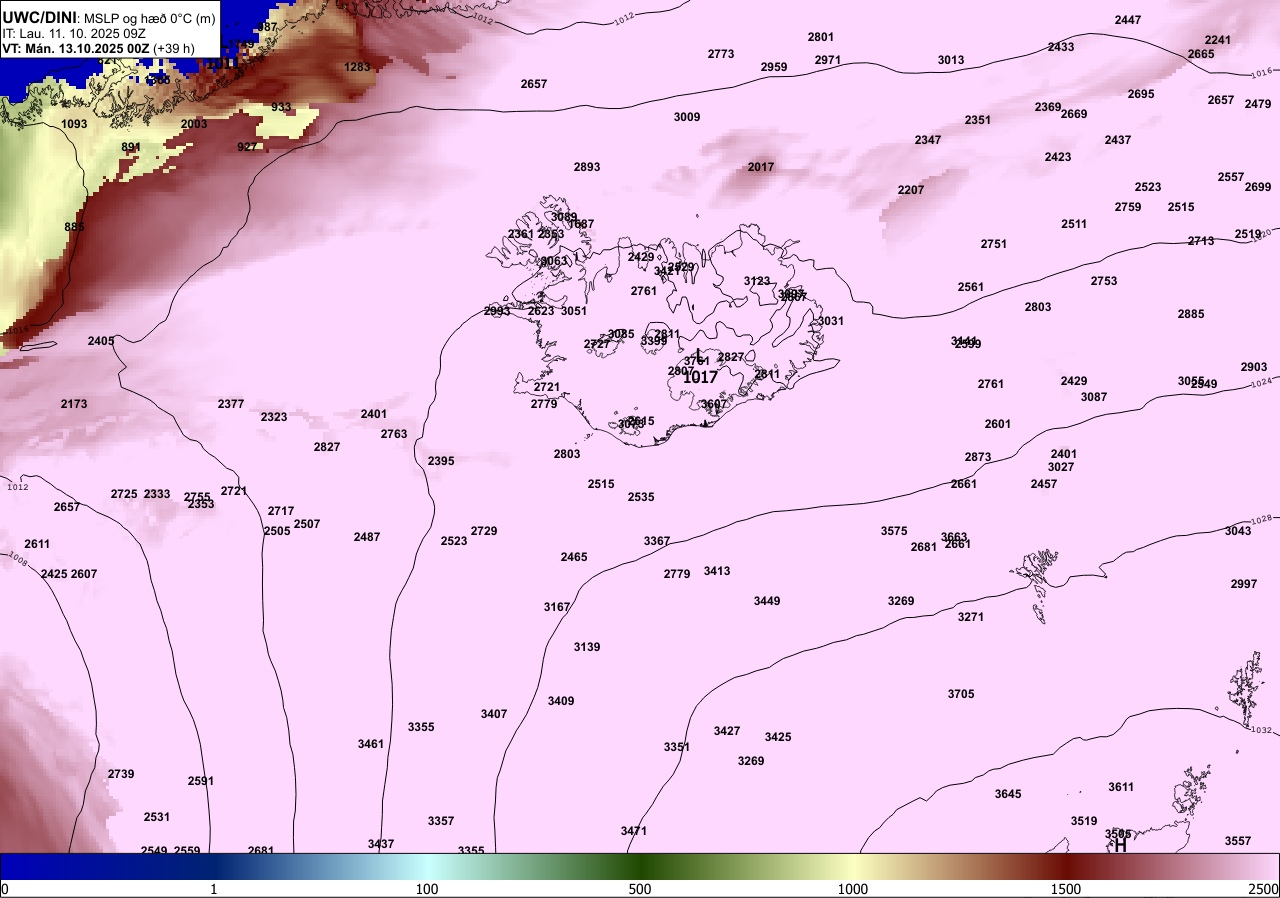
Task: Click the '2500' label at the colour scale end
Action: click(x=1263, y=889)
